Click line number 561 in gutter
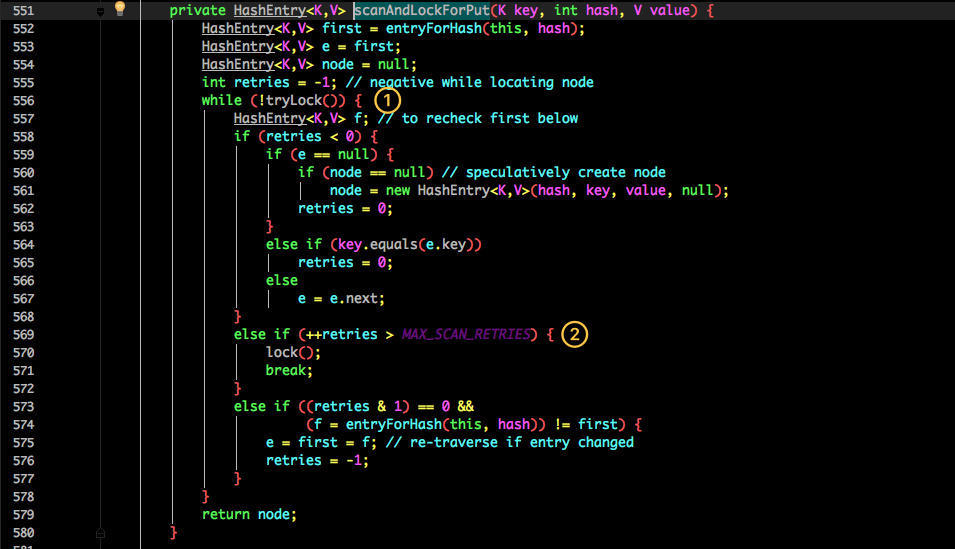This screenshot has width=955, height=549. (24, 191)
